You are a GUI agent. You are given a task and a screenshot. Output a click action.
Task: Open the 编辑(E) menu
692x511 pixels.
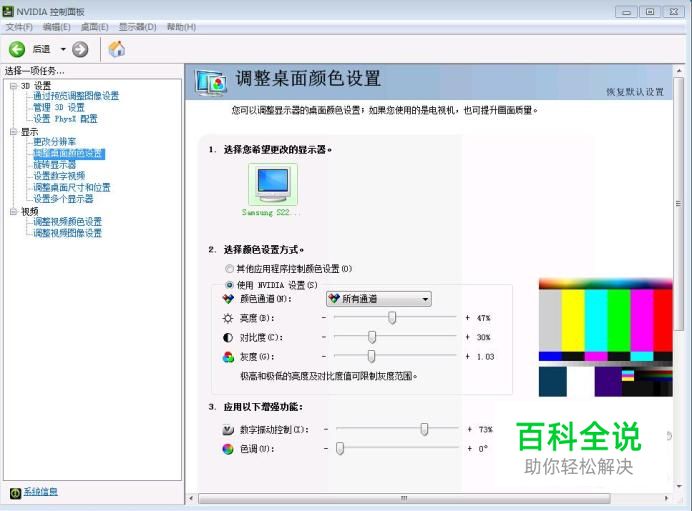[x=56, y=27]
